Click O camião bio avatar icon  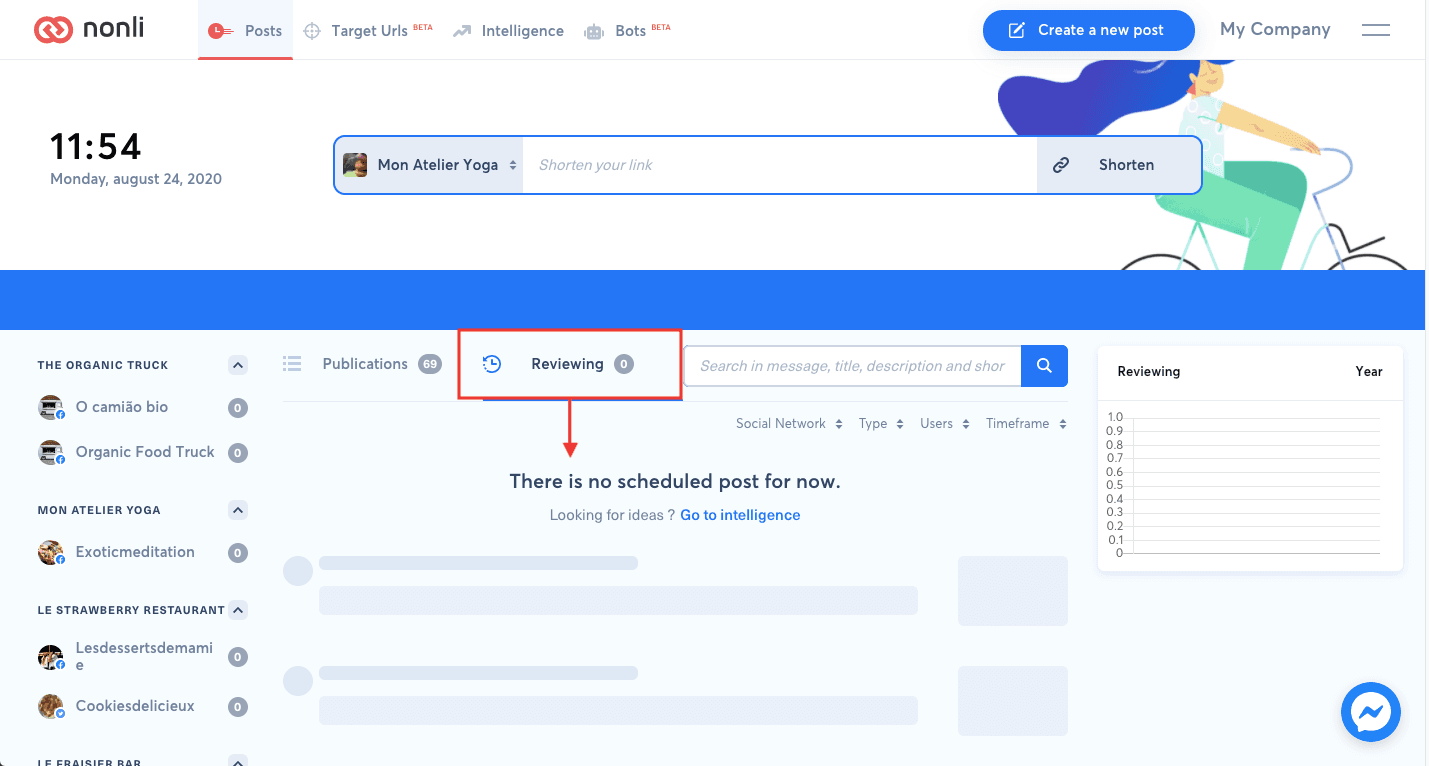51,407
